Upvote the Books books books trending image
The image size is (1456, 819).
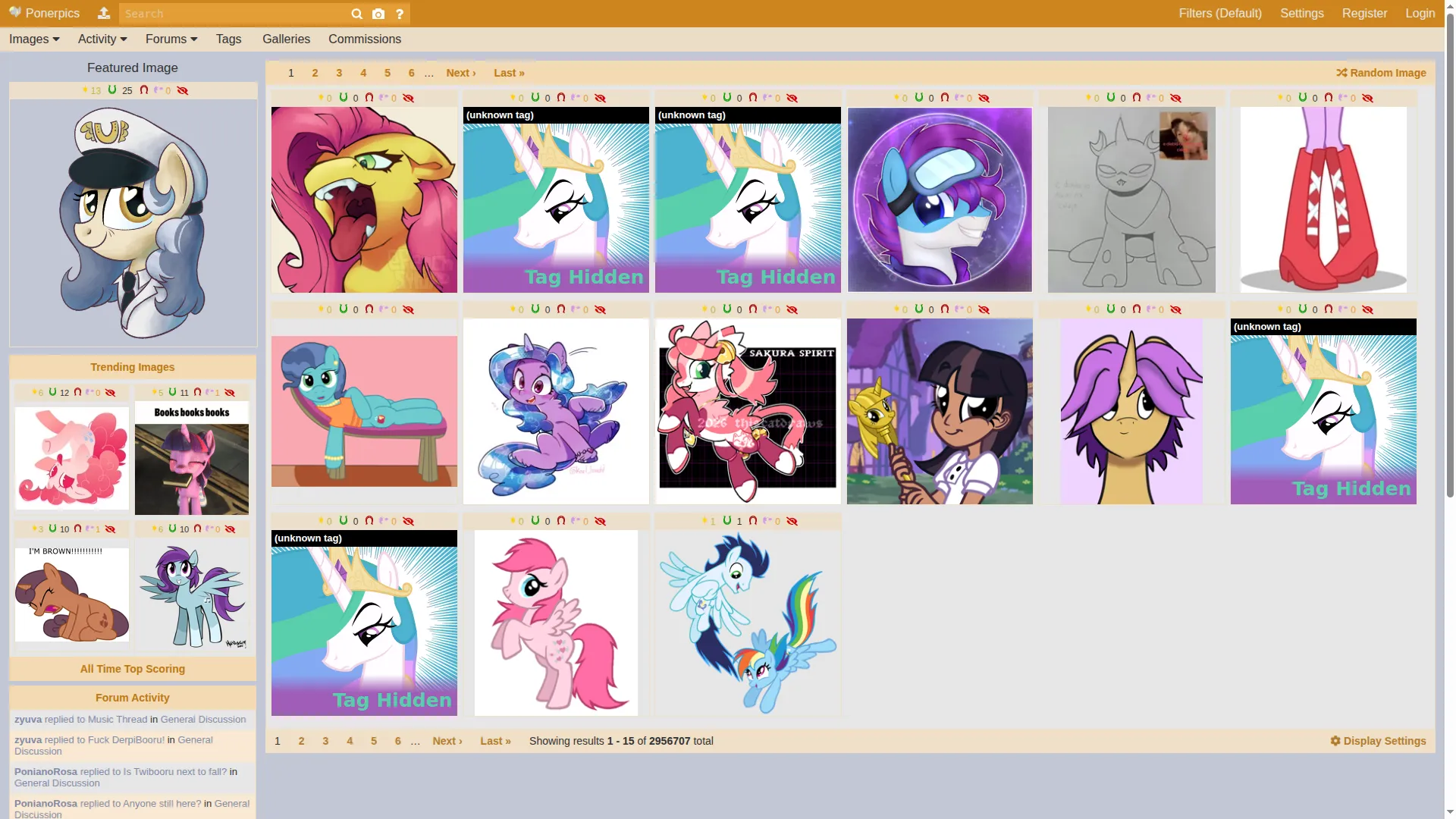pos(173,393)
